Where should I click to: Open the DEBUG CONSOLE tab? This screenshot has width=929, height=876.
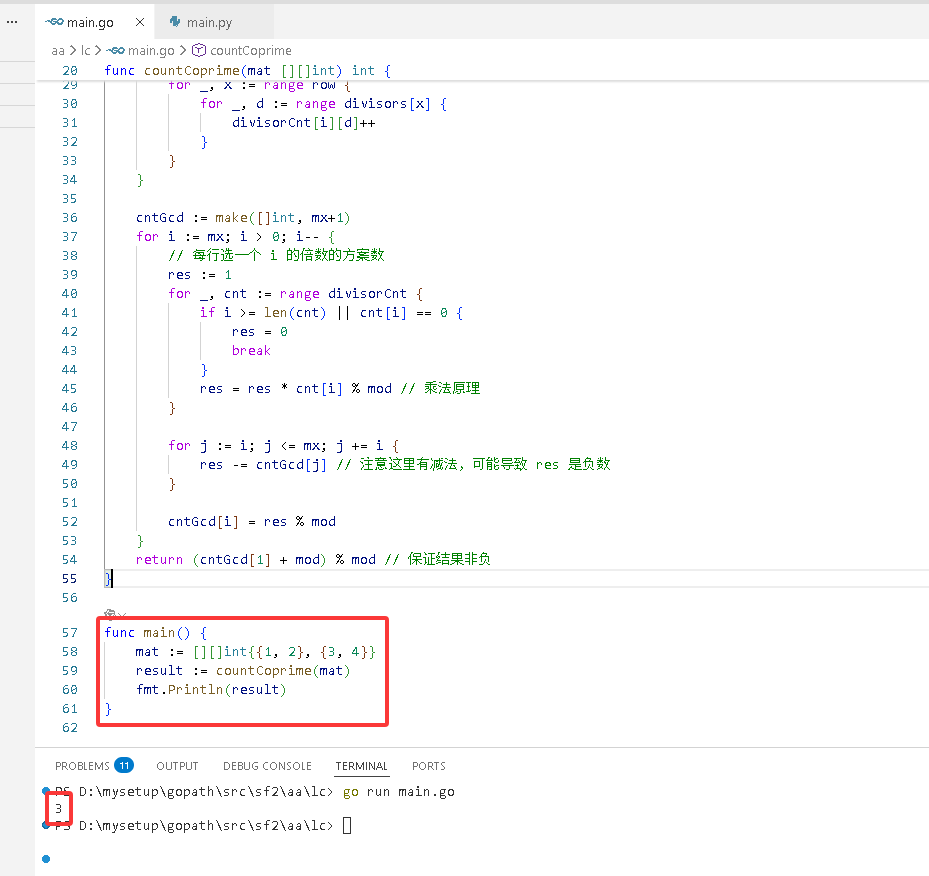tap(267, 766)
